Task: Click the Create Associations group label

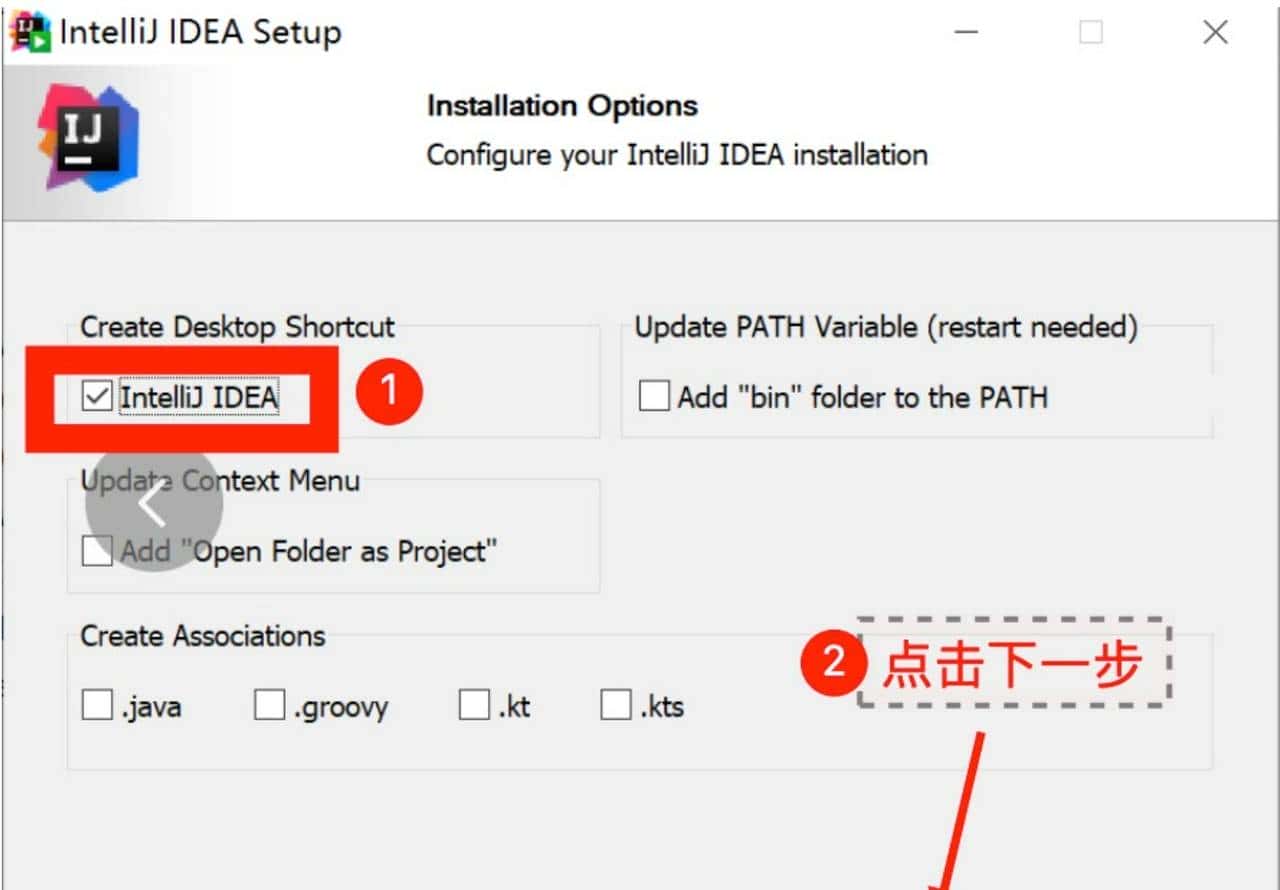Action: pyautogui.click(x=202, y=636)
